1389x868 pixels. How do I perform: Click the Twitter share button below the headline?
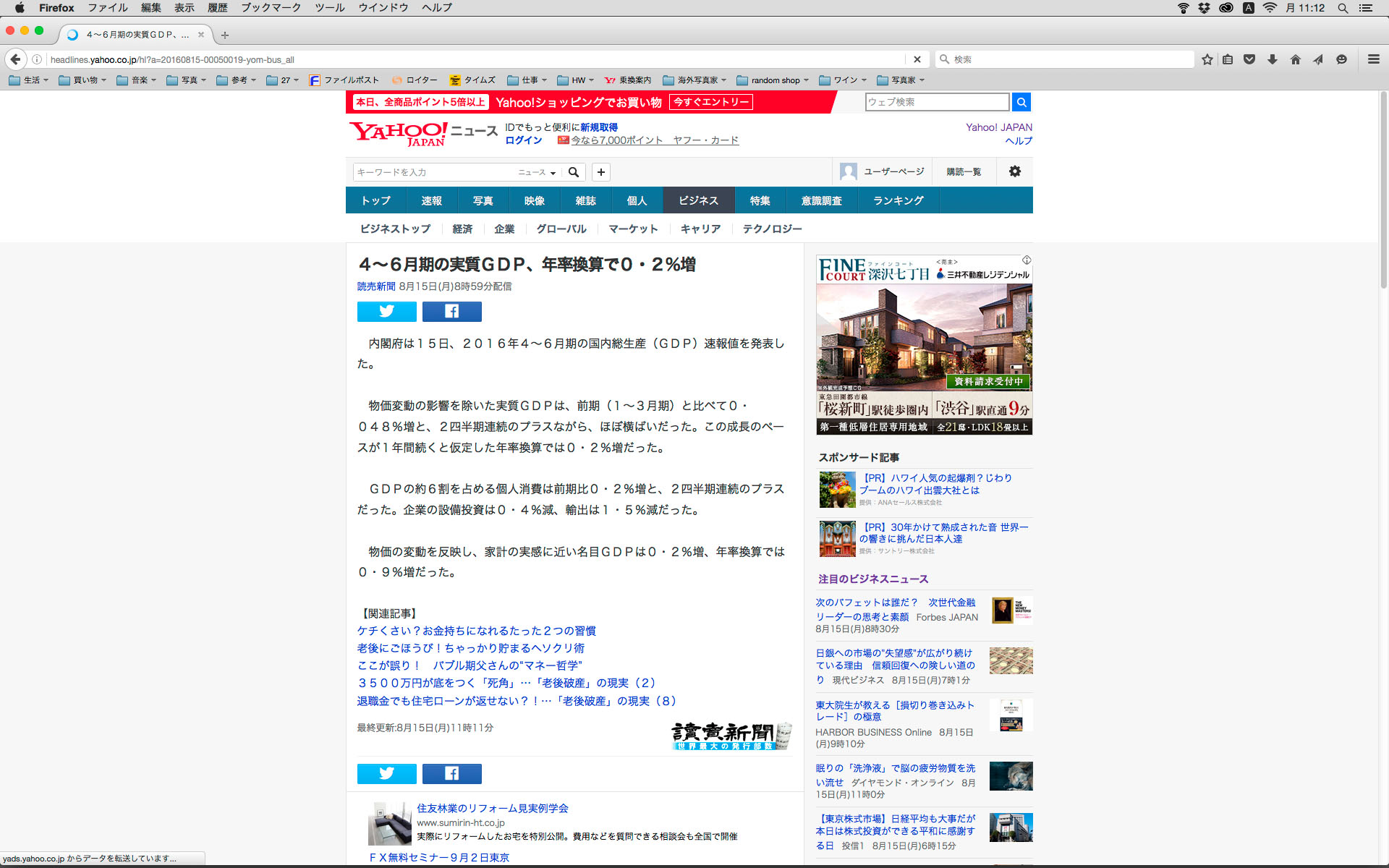click(386, 311)
